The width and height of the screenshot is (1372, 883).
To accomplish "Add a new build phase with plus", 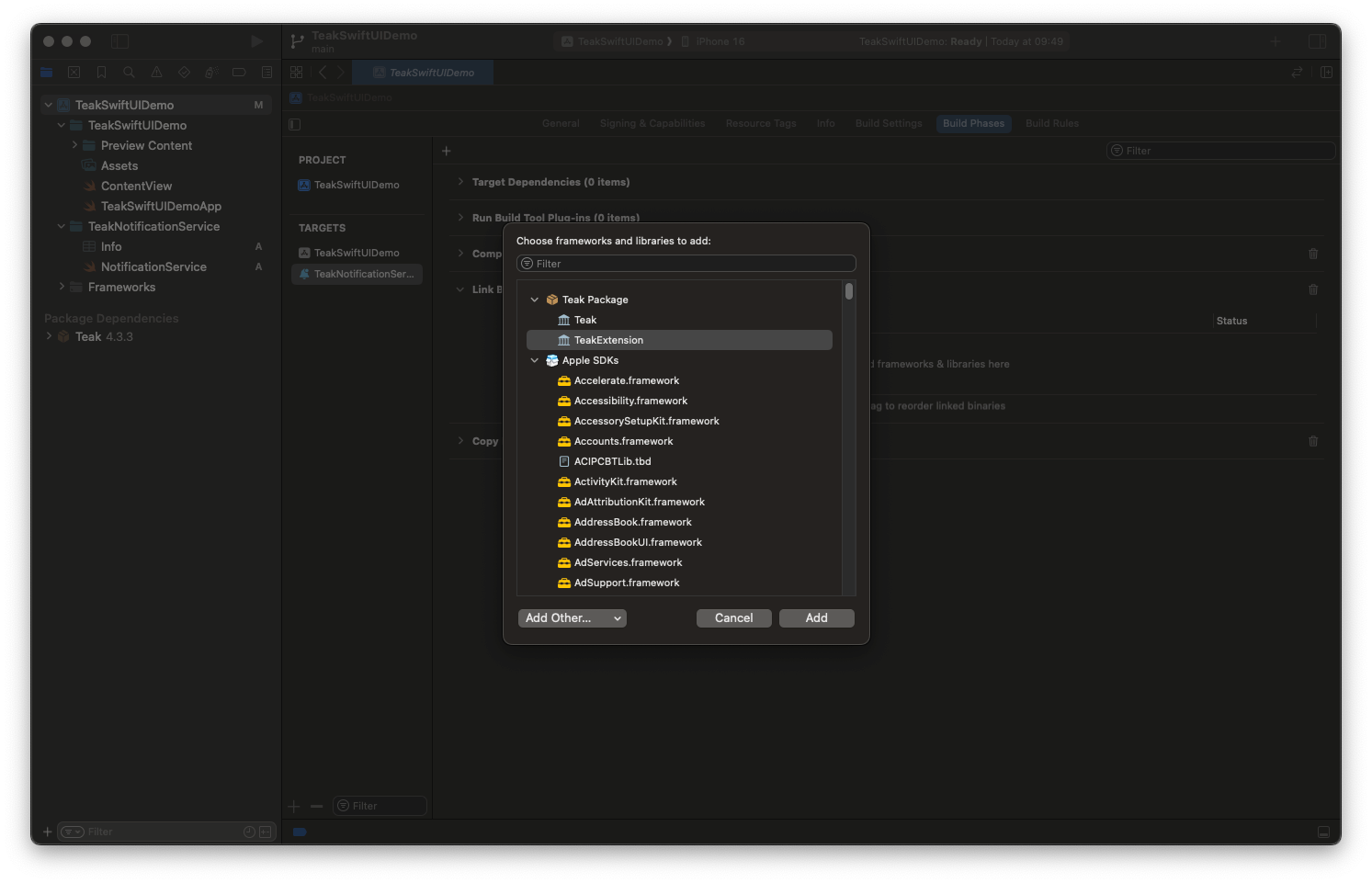I will 447,151.
